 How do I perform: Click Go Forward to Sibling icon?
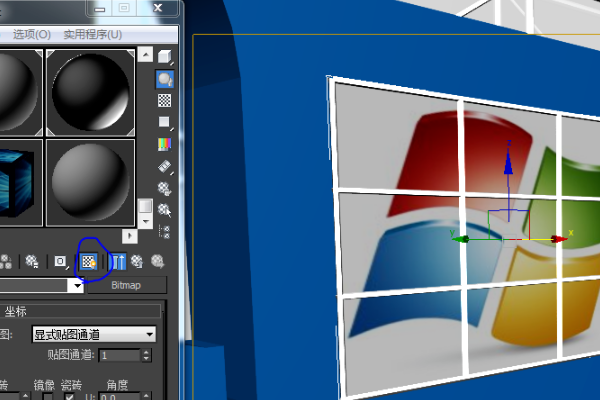click(x=158, y=261)
